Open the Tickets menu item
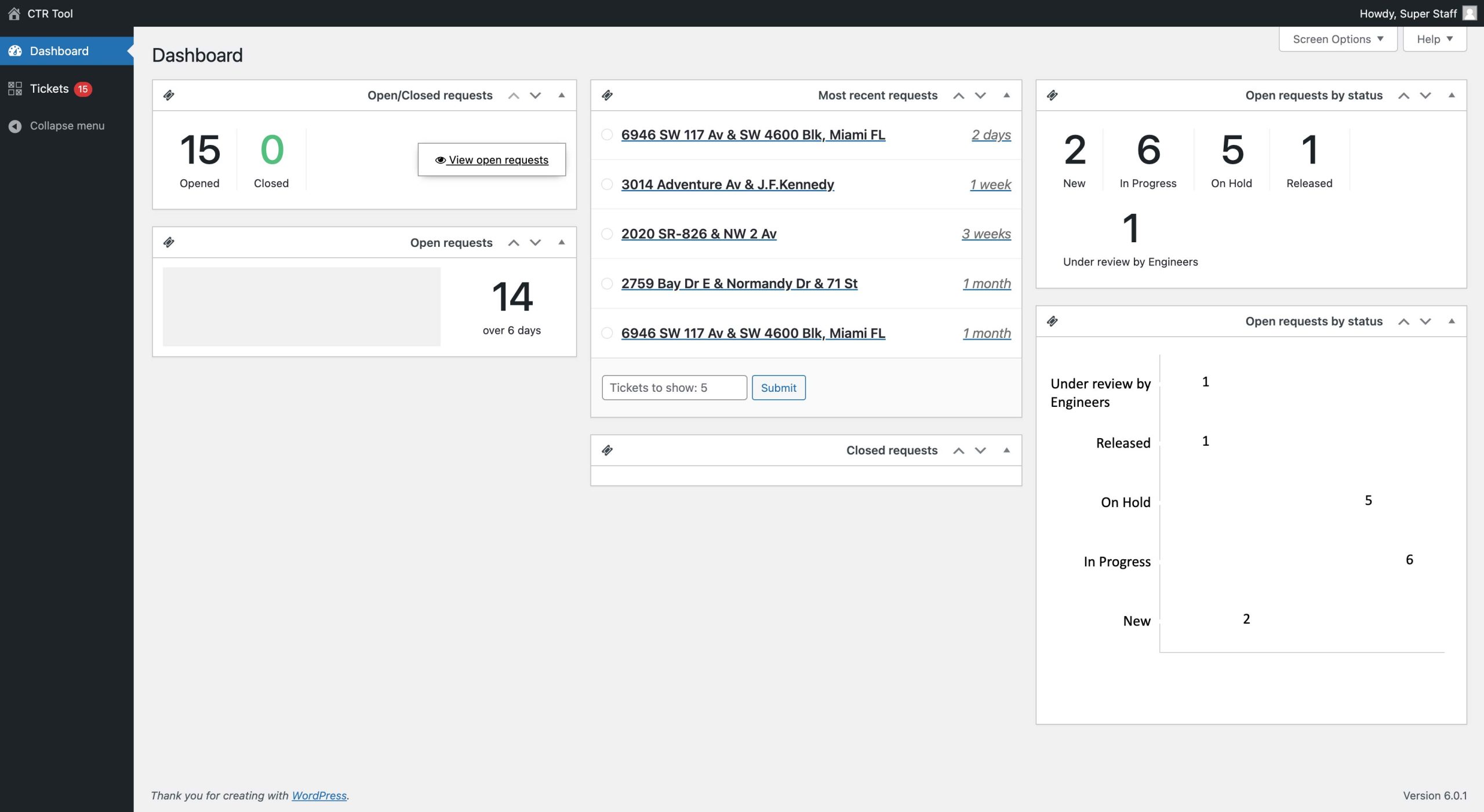Image resolution: width=1484 pixels, height=812 pixels. (x=67, y=89)
